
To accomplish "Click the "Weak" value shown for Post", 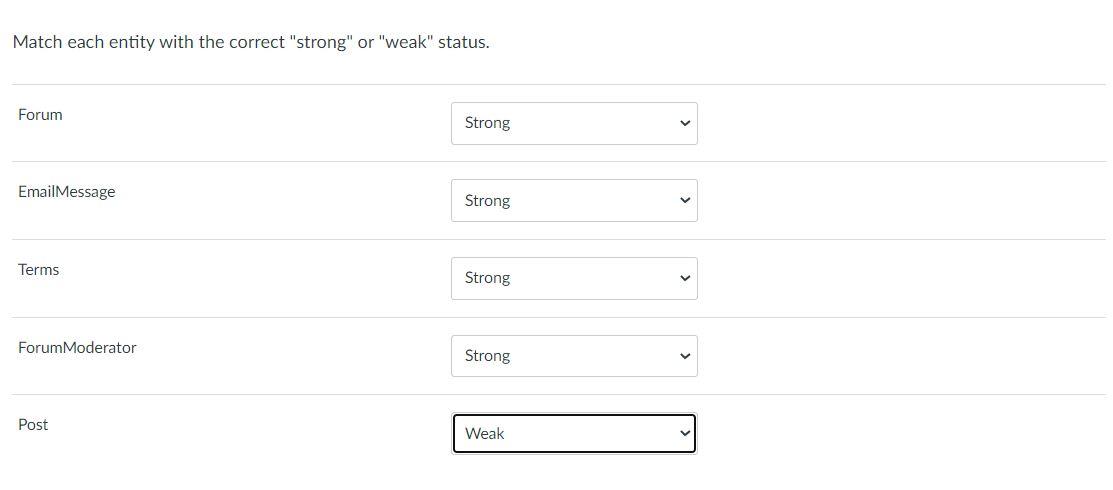I will pyautogui.click(x=485, y=434).
